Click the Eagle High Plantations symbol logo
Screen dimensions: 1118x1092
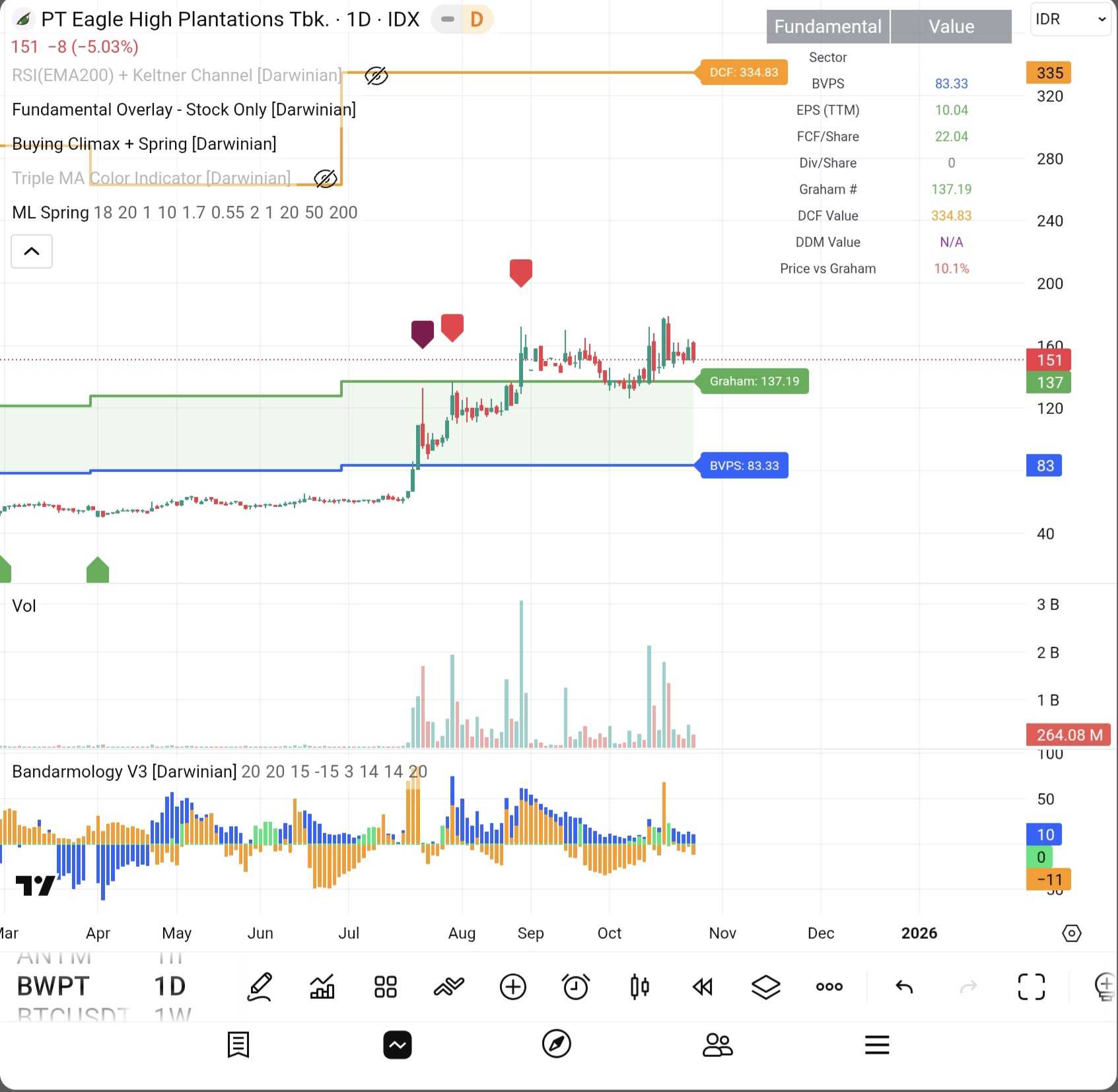tap(23, 19)
